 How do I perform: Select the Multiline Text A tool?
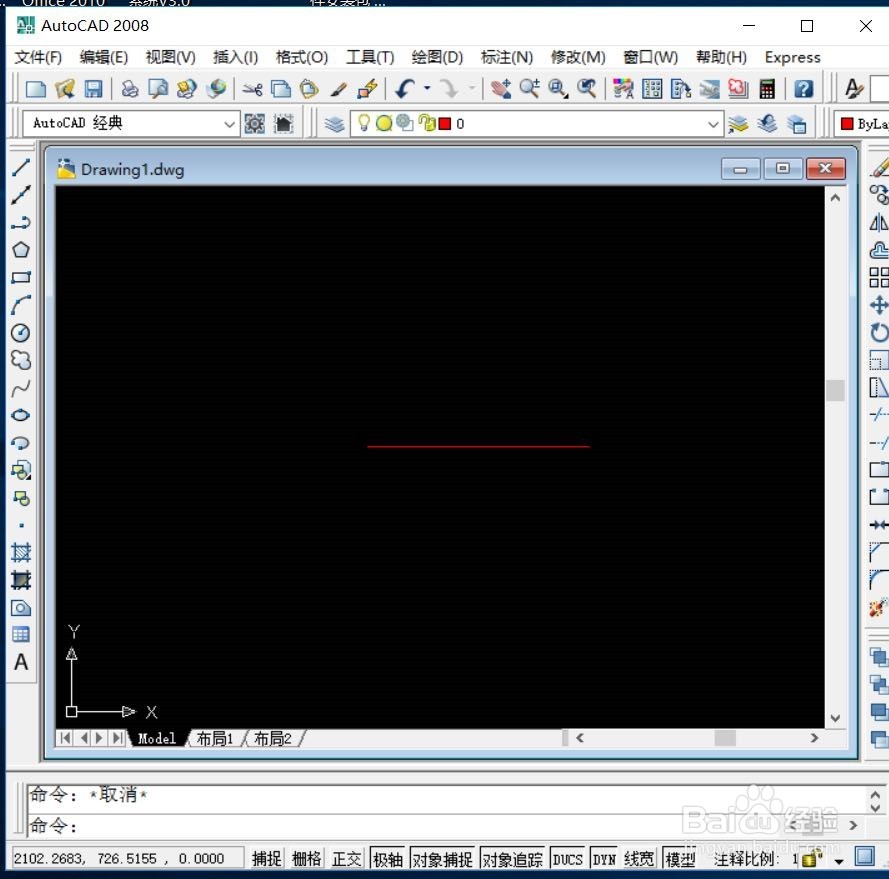pyautogui.click(x=21, y=662)
